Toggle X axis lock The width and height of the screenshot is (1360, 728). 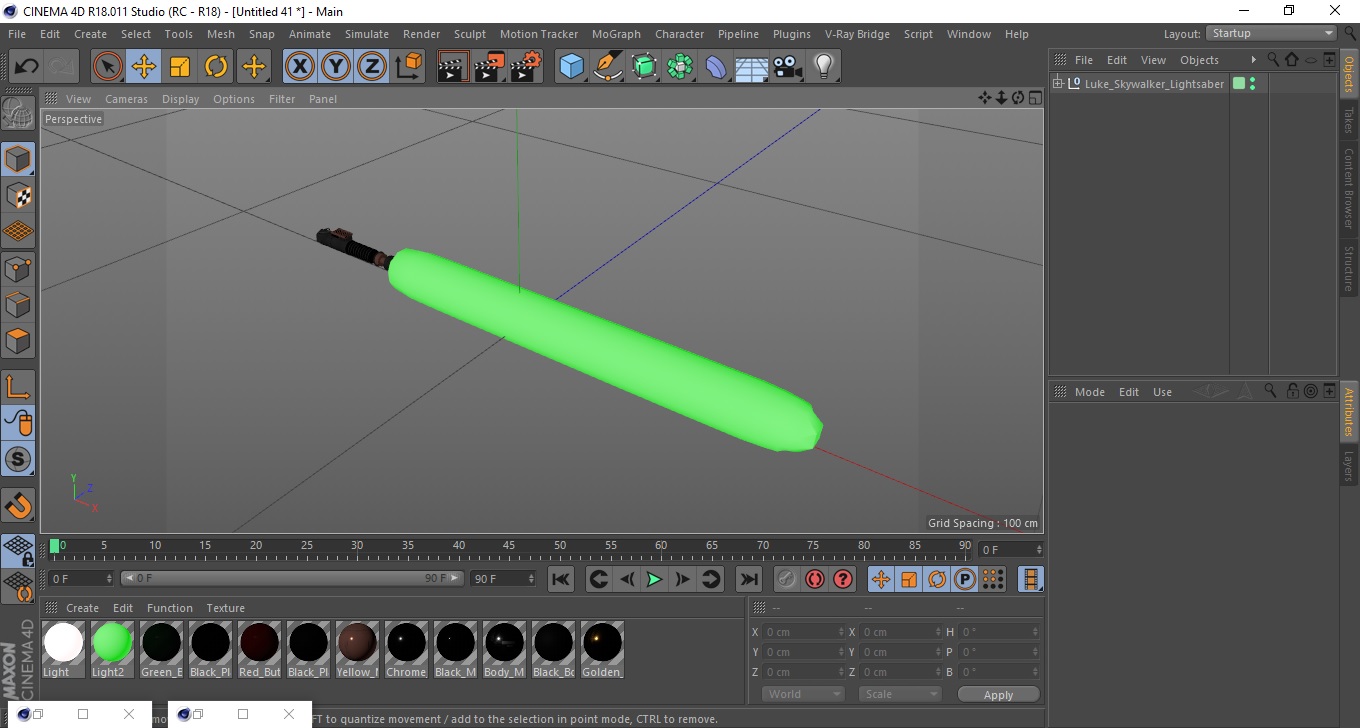(300, 67)
